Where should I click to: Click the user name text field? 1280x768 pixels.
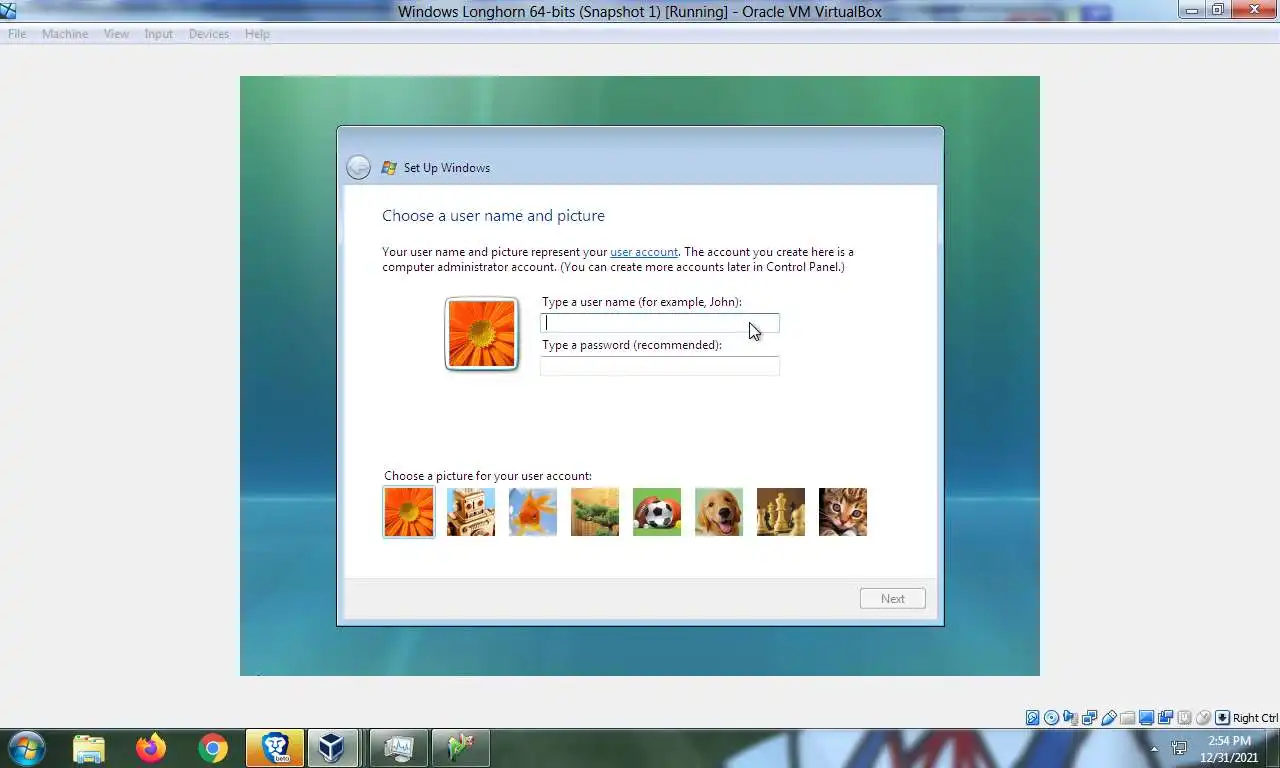click(x=660, y=323)
